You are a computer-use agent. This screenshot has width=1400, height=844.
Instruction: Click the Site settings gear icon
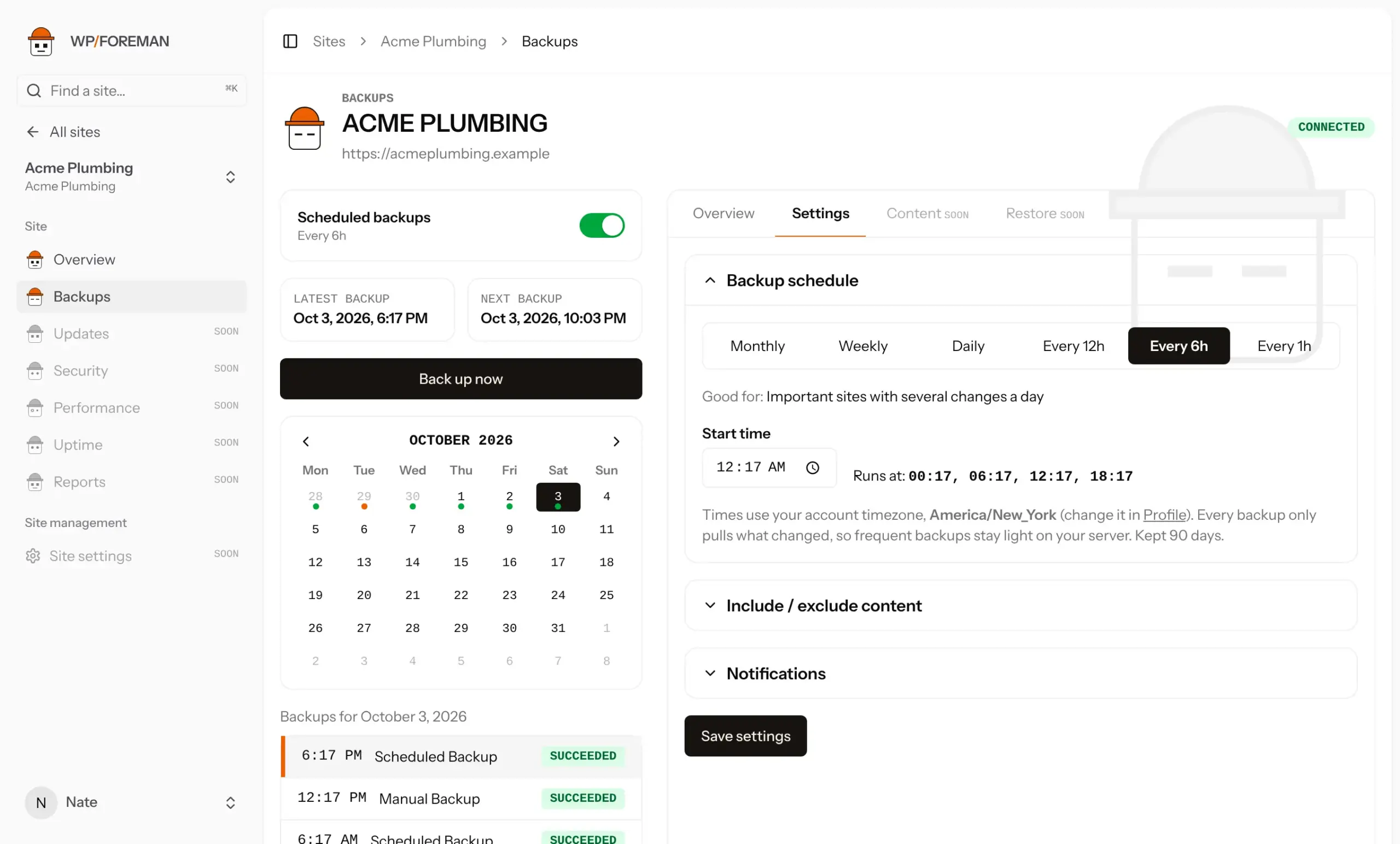coord(33,555)
